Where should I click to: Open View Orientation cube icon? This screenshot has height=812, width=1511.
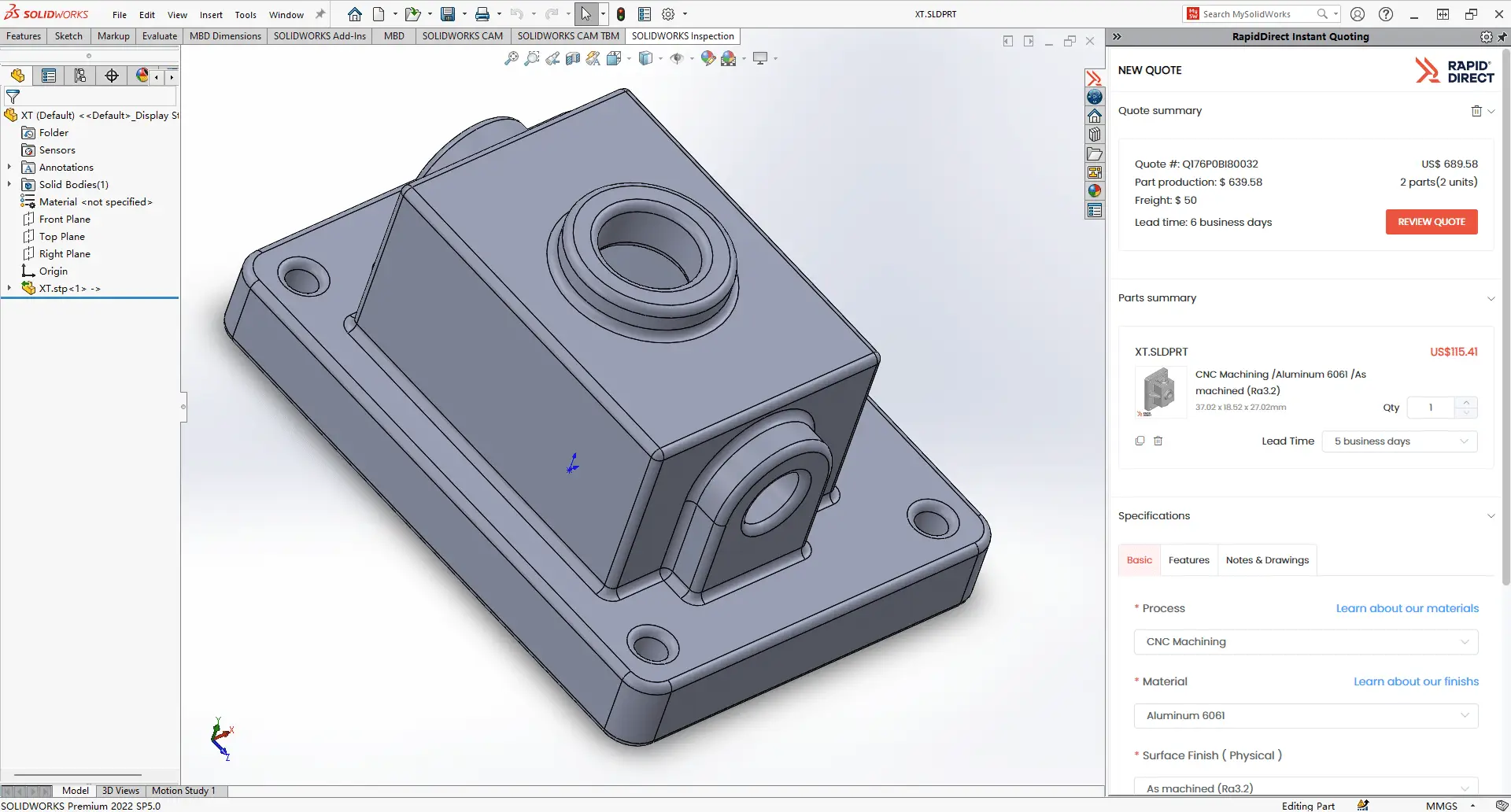(615, 58)
